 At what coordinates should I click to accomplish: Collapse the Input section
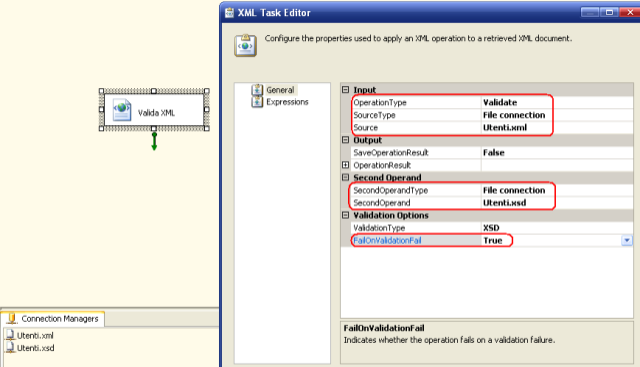345,89
